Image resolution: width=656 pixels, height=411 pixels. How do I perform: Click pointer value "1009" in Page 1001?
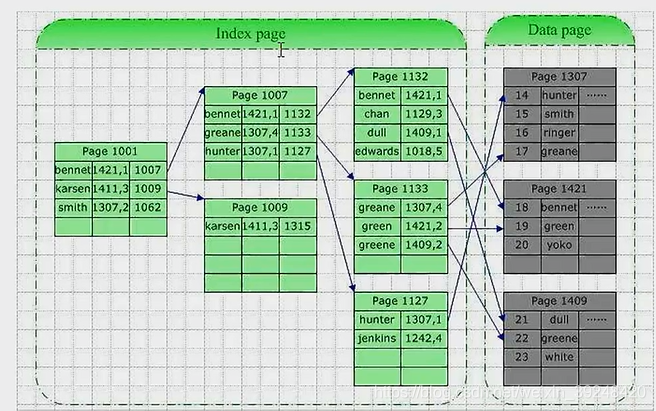[x=148, y=189]
